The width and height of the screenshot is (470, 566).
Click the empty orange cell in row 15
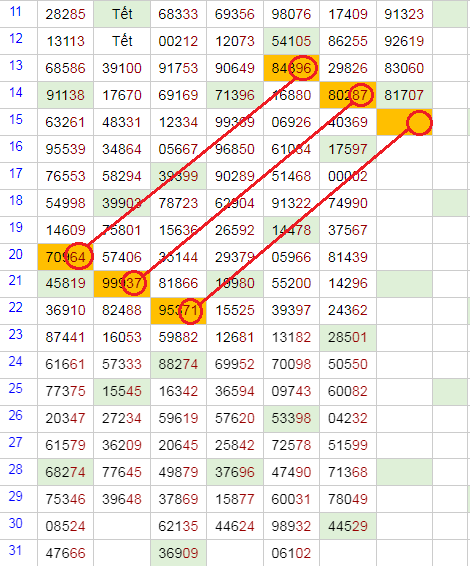(x=404, y=122)
